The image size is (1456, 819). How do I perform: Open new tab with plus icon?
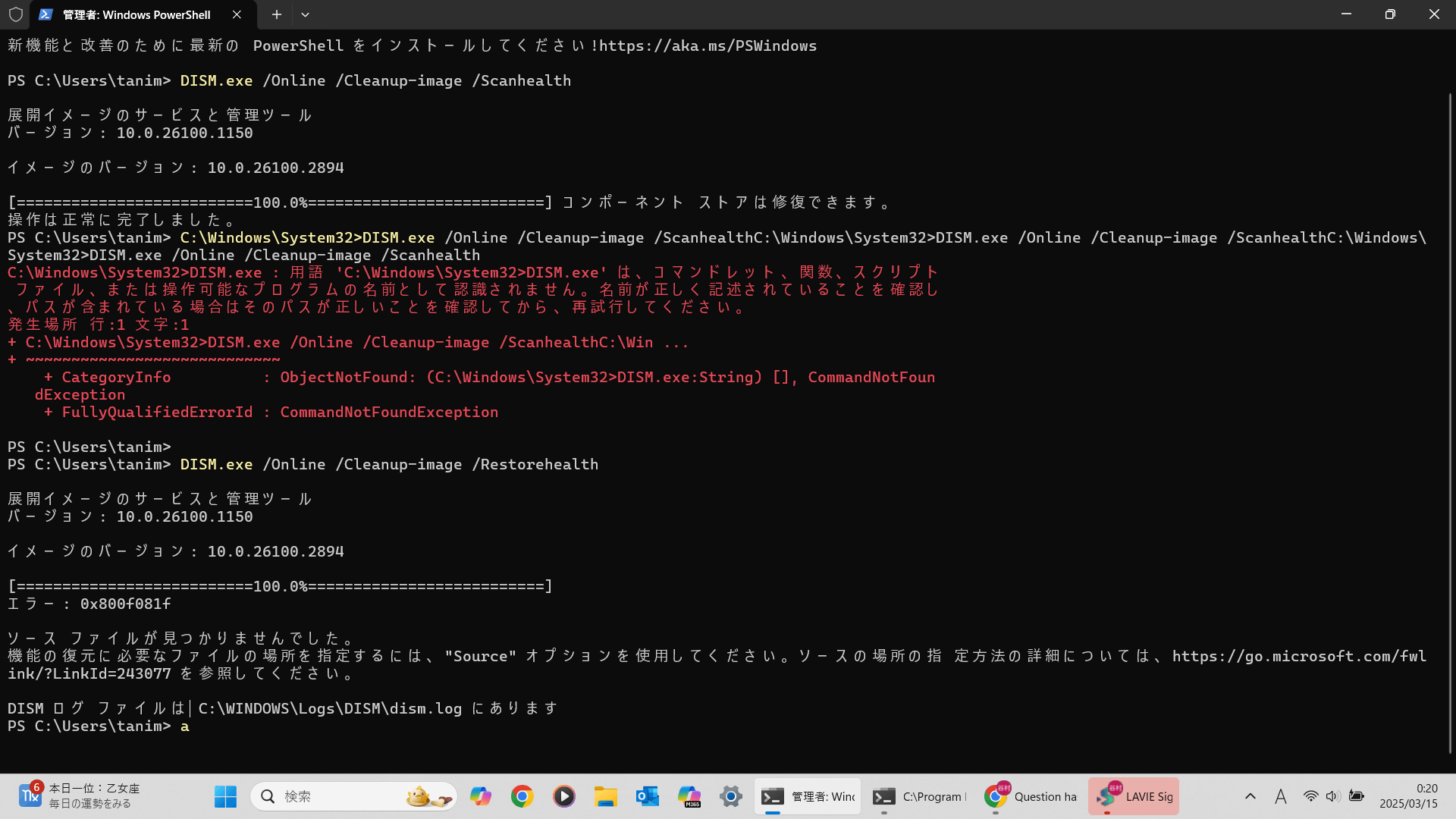[x=276, y=14]
